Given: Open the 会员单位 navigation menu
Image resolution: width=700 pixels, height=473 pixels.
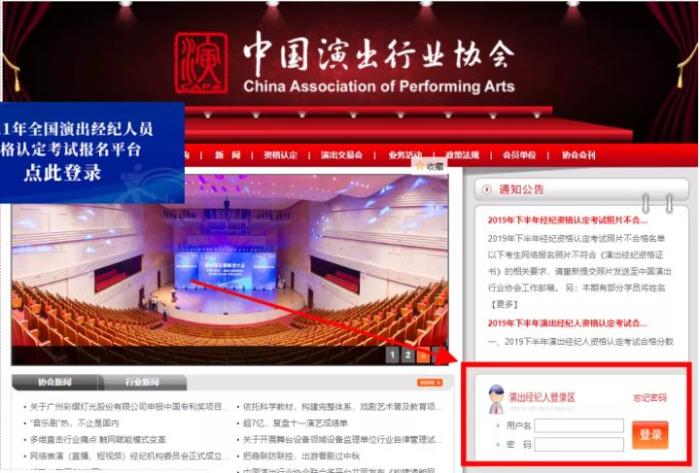Looking at the screenshot, I should coord(519,155).
